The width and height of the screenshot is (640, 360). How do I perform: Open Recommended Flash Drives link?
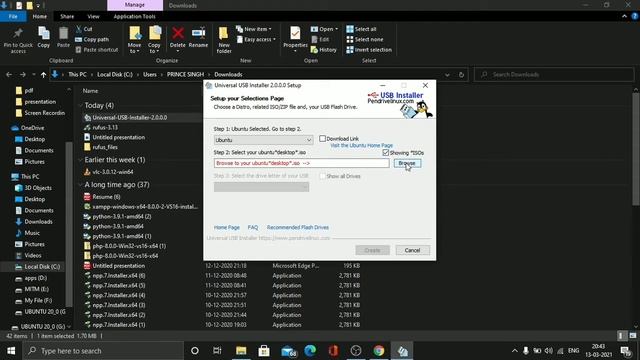(298, 227)
